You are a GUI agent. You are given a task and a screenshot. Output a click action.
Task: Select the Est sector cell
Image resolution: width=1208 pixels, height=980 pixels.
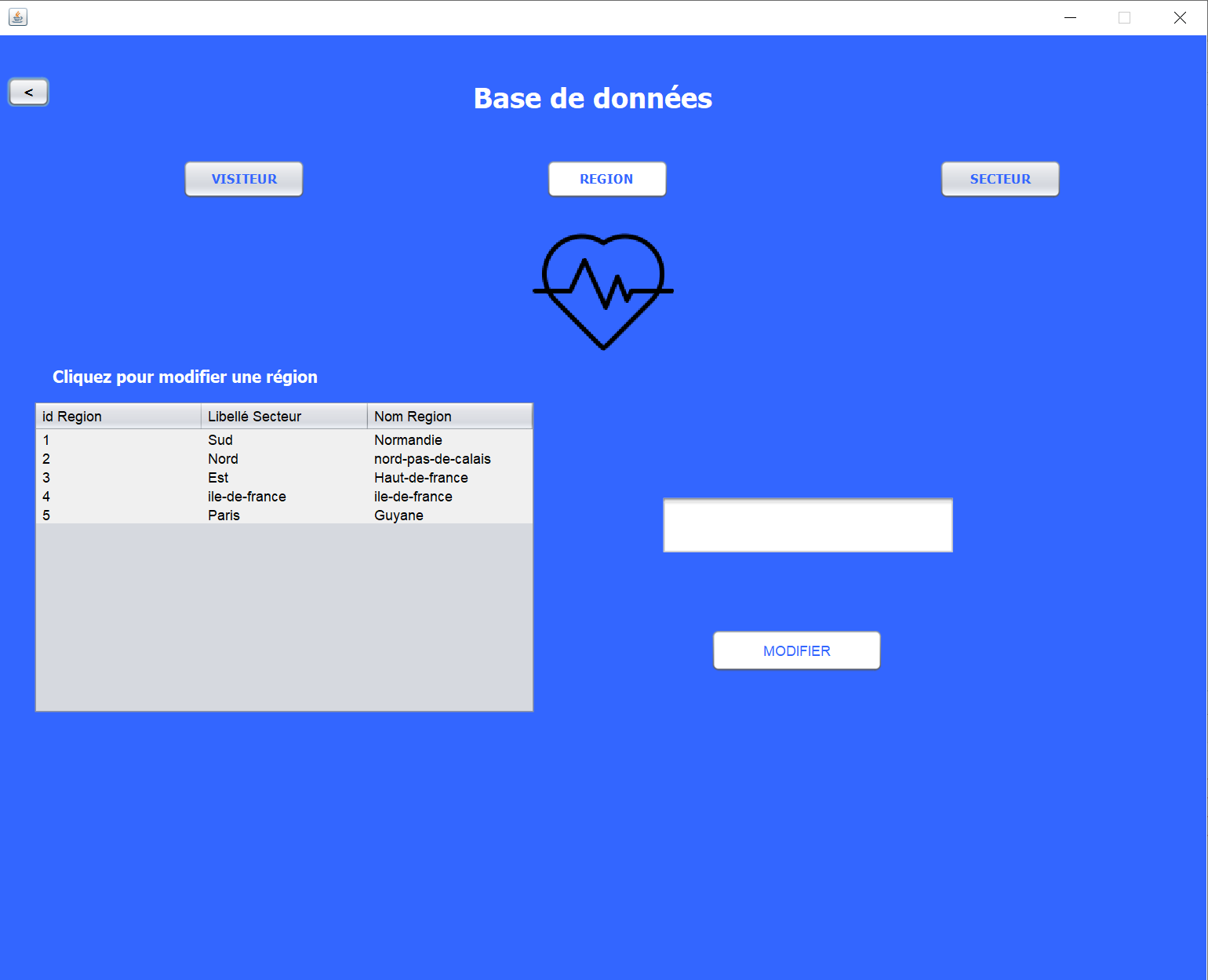[x=285, y=478]
